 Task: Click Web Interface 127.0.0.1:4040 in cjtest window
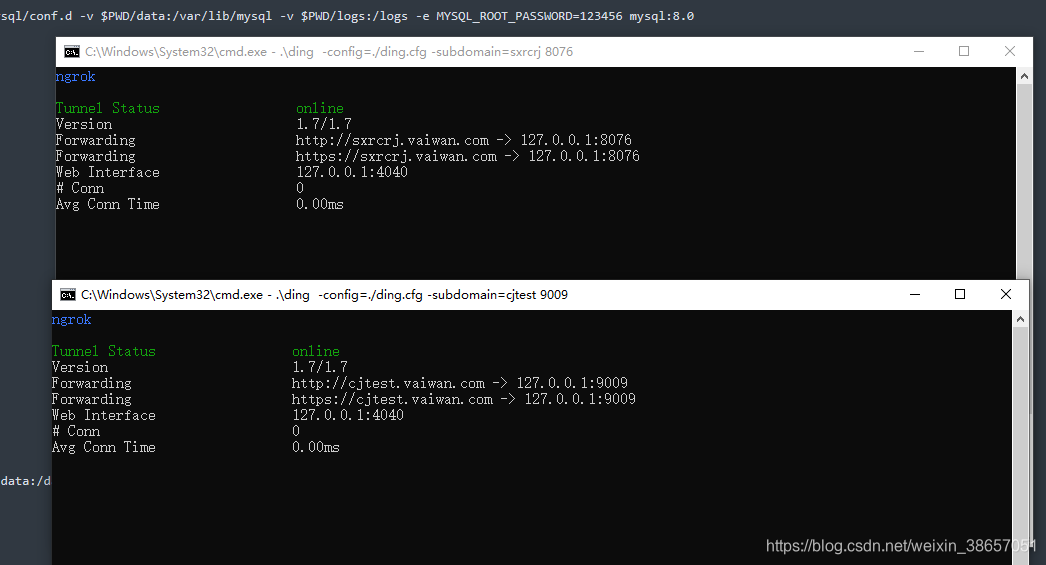pos(348,415)
